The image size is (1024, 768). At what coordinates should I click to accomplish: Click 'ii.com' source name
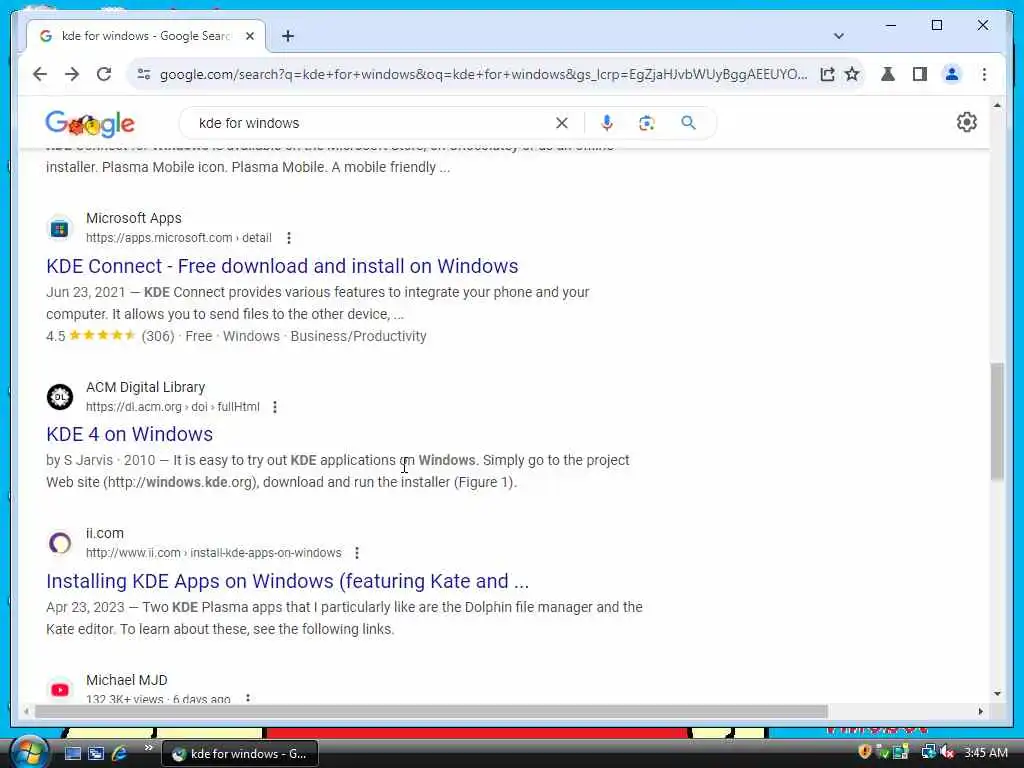pyautogui.click(x=104, y=534)
